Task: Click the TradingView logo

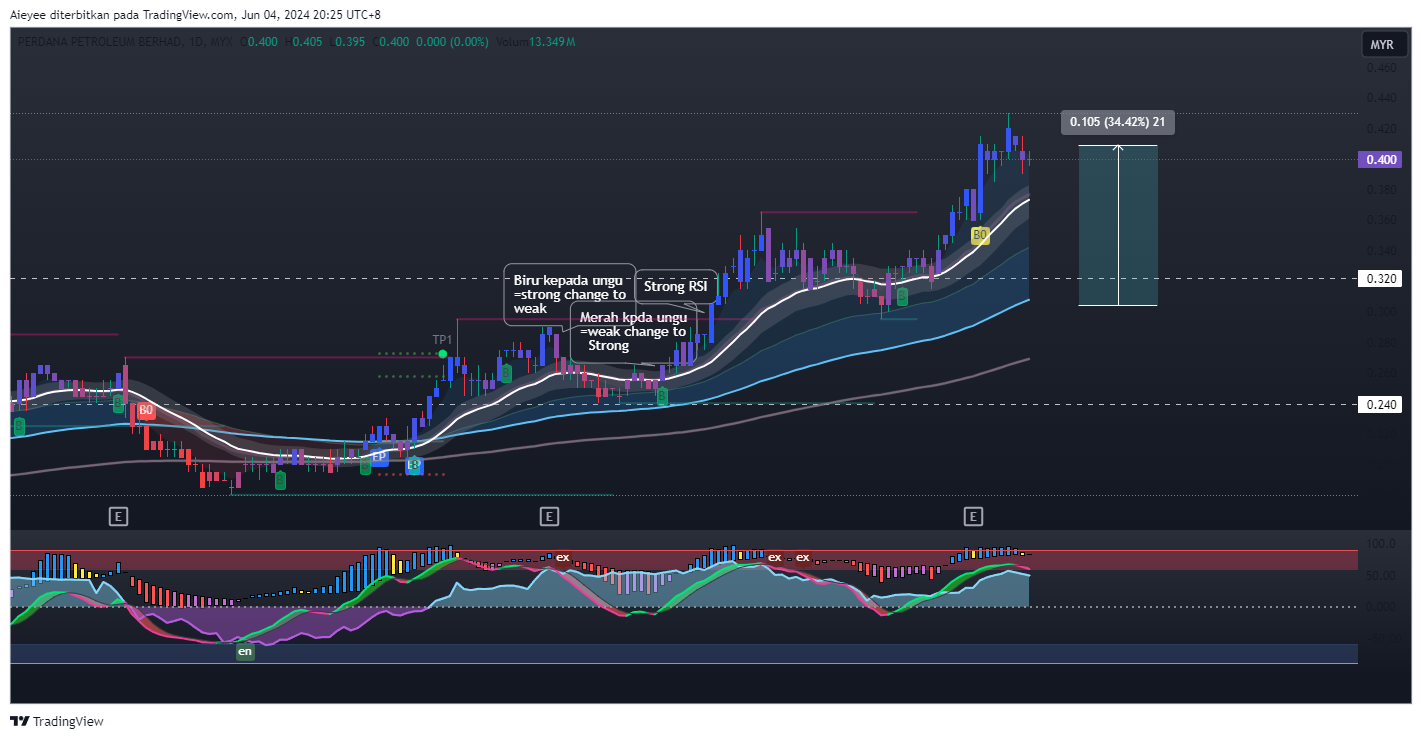Action: coord(56,721)
